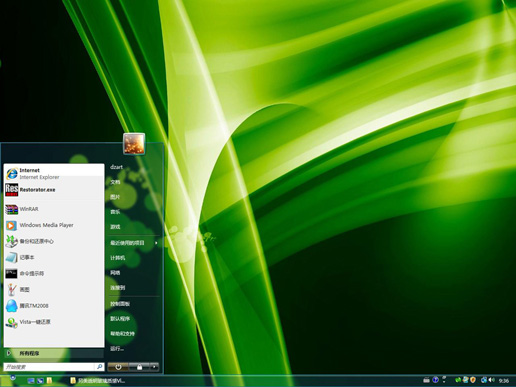Launch Restorator.exe from the pinned list
516x387 pixels.
click(x=54, y=190)
